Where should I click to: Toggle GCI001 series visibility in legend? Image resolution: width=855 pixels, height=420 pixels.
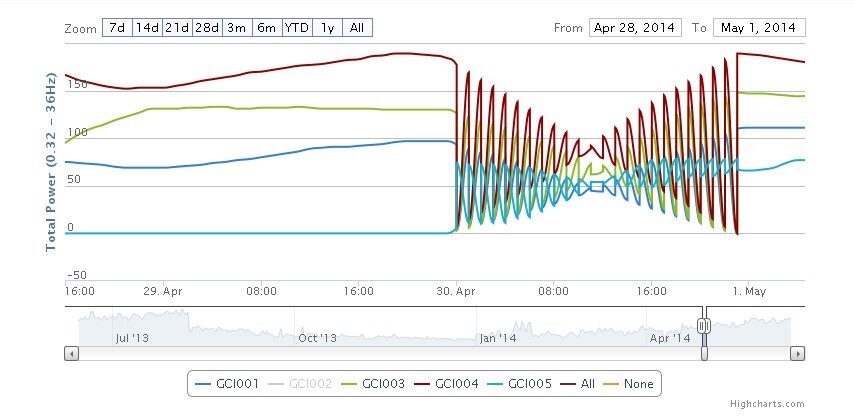(x=229, y=383)
